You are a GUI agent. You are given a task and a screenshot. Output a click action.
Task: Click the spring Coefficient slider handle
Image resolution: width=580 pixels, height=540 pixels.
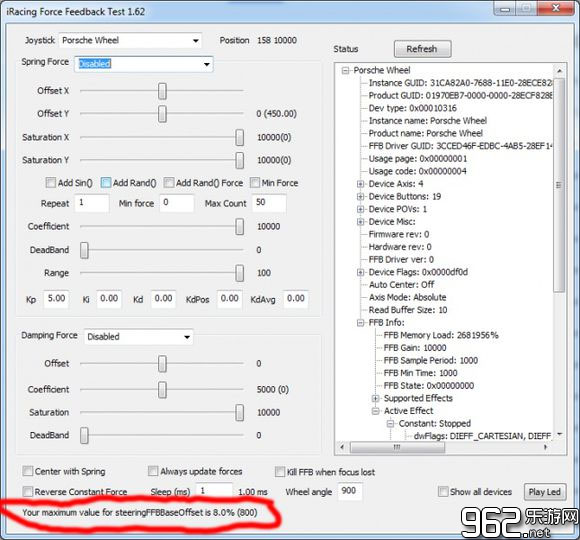coord(240,227)
